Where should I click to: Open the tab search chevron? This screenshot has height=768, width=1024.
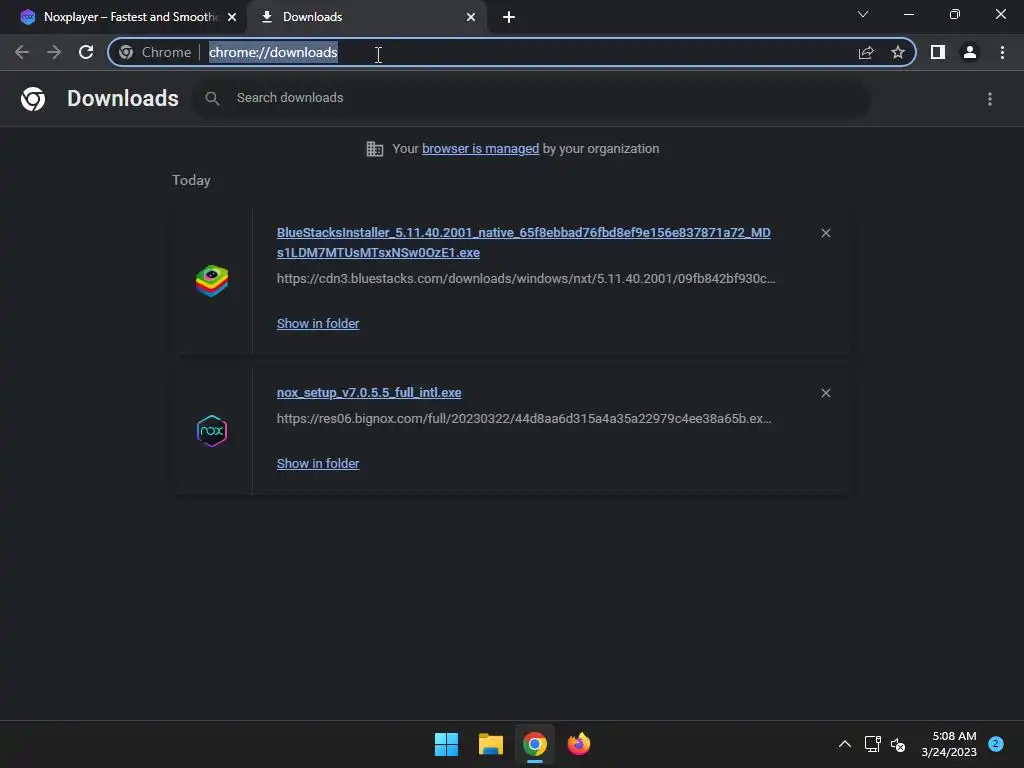863,14
